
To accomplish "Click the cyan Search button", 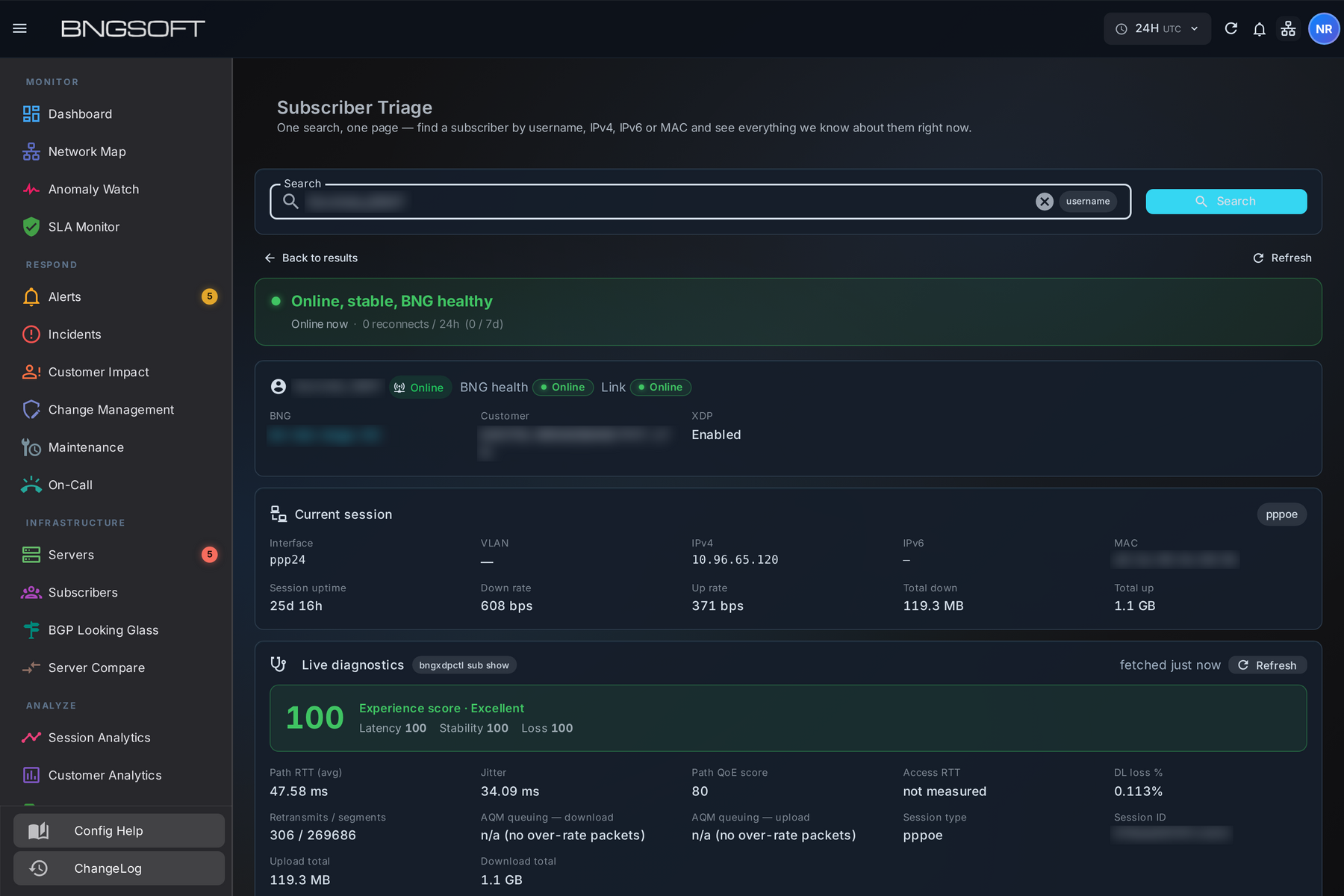I will 1226,202.
